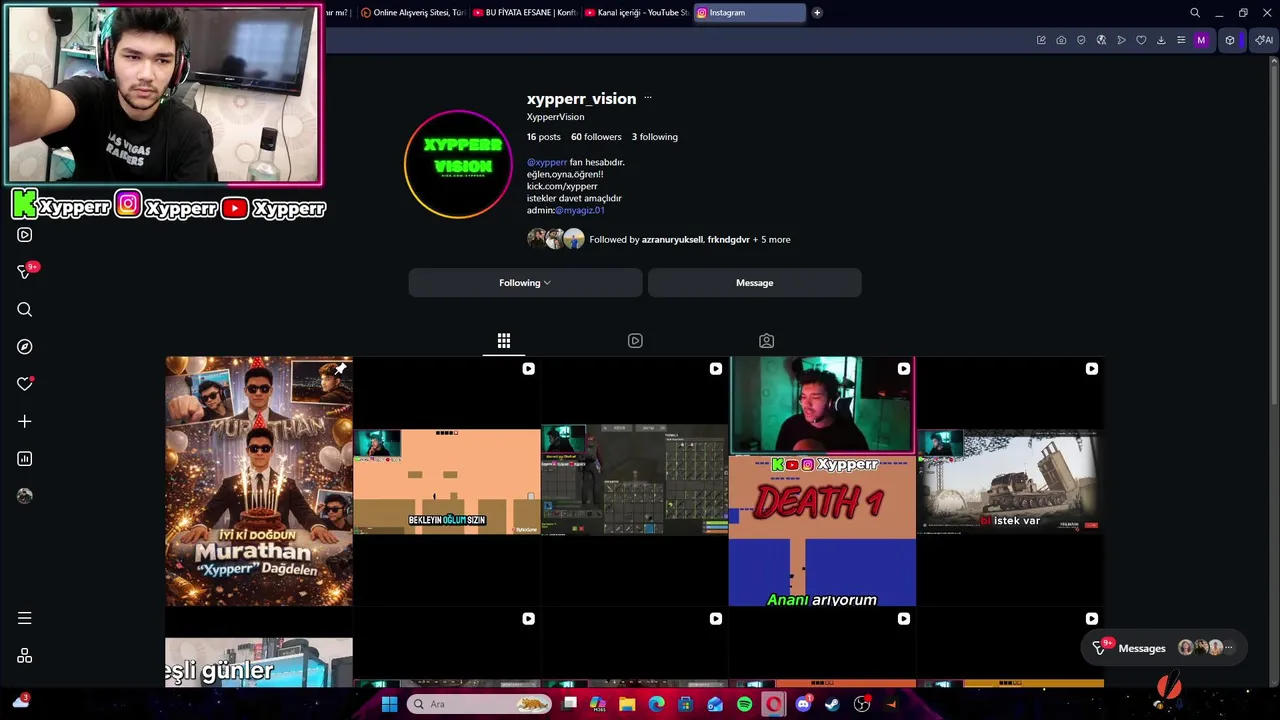Open the @xypperr mention link in the bio
The image size is (1280, 720).
tap(547, 162)
